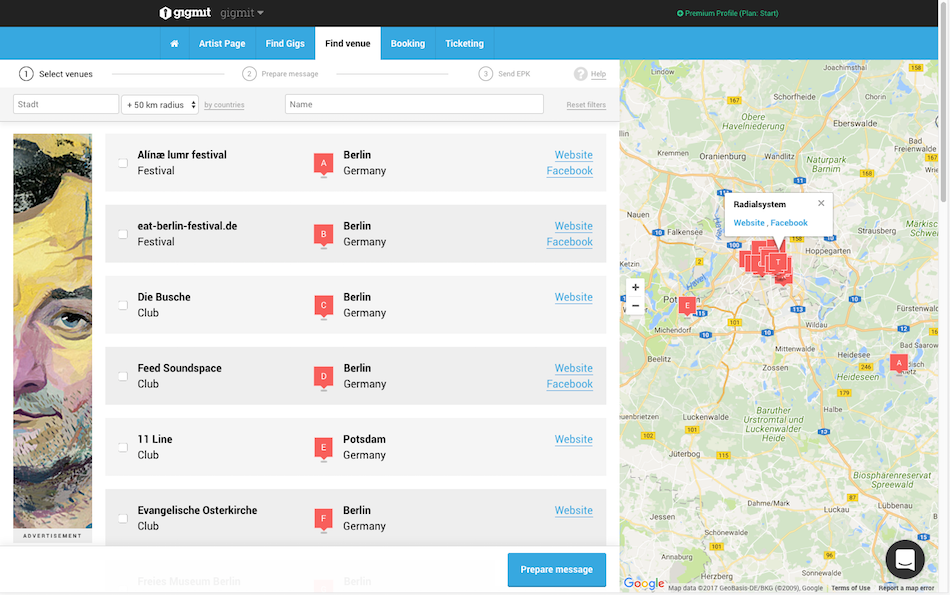This screenshot has height=595, width=950.
Task: Click marker D next to Feed Soundspace
Action: [324, 377]
